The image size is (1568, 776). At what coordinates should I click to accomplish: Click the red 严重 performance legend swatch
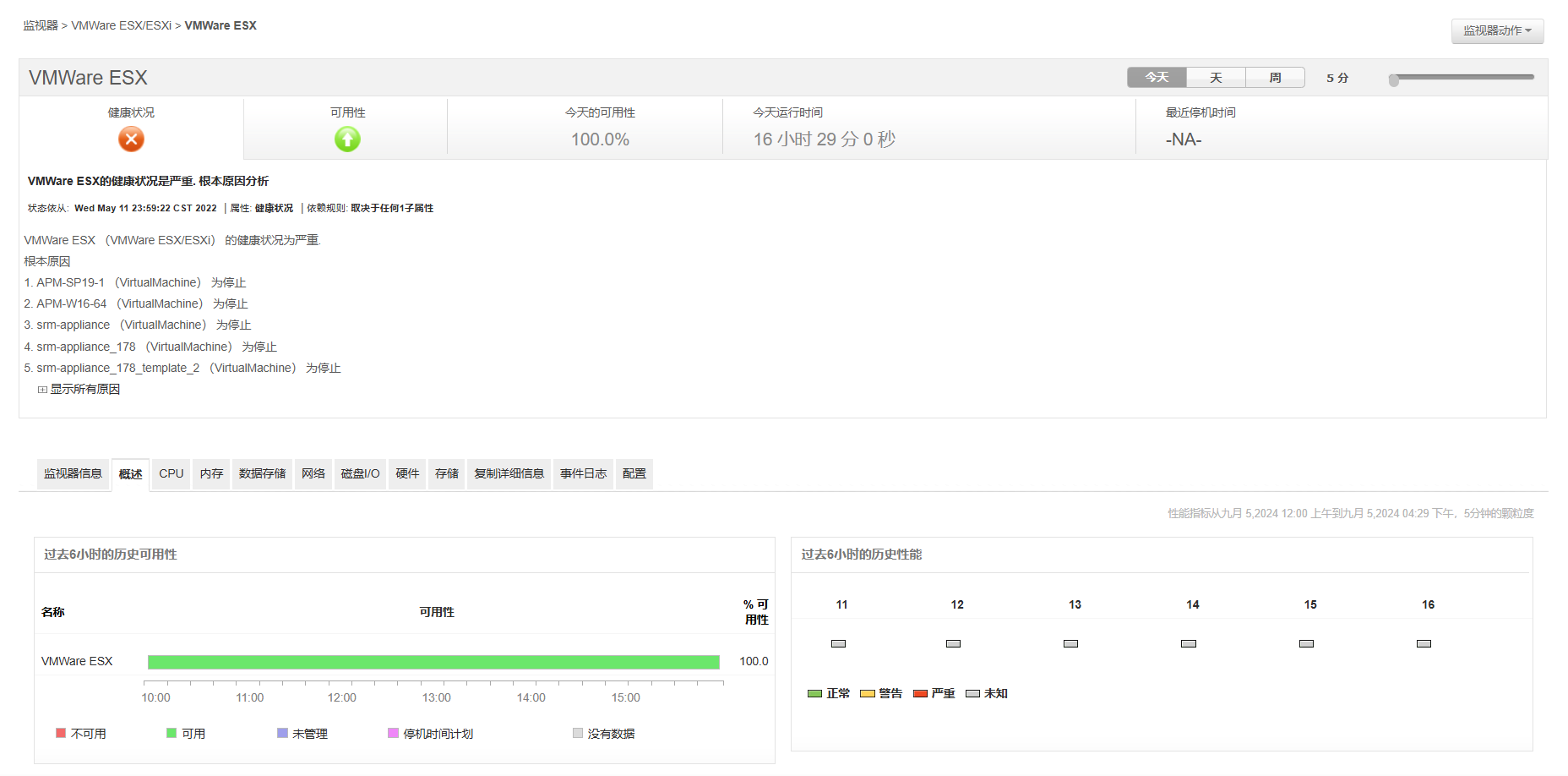920,693
